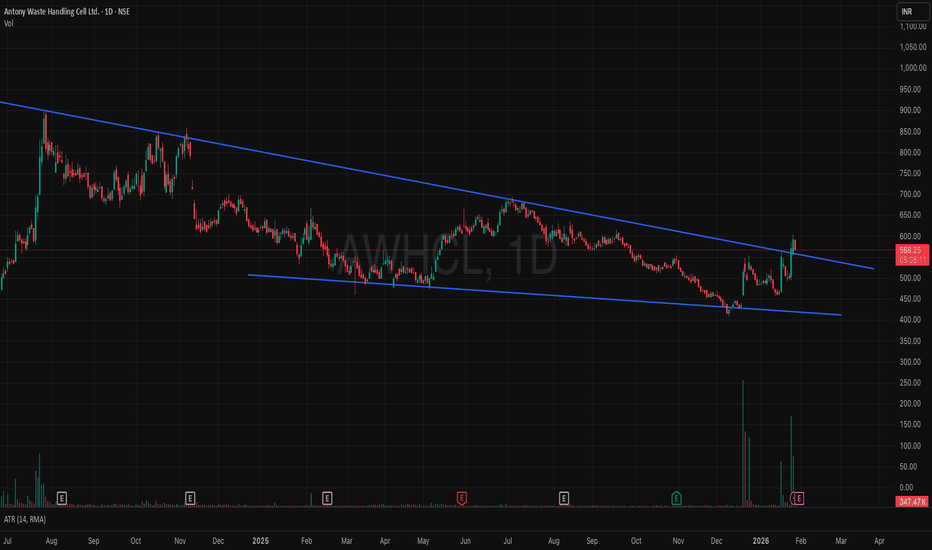
Task: Click the red horizontal current price line
Action: pyautogui.click(x=446, y=250)
